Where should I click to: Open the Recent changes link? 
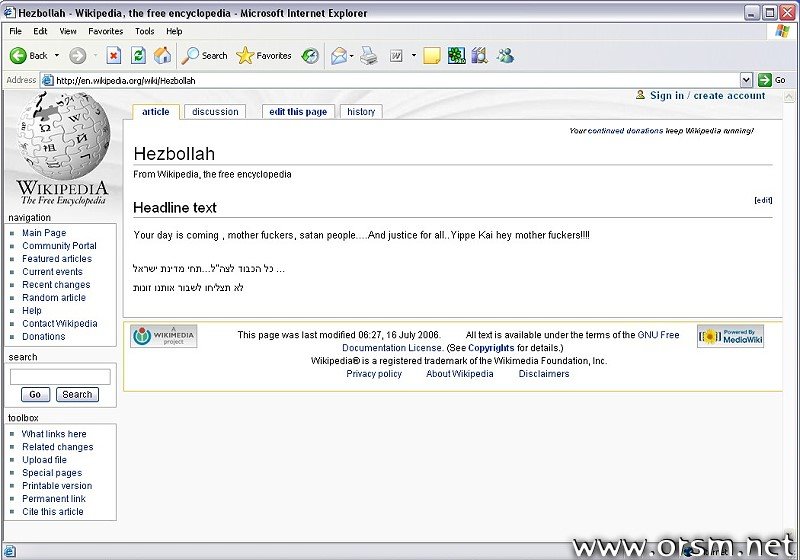56,285
